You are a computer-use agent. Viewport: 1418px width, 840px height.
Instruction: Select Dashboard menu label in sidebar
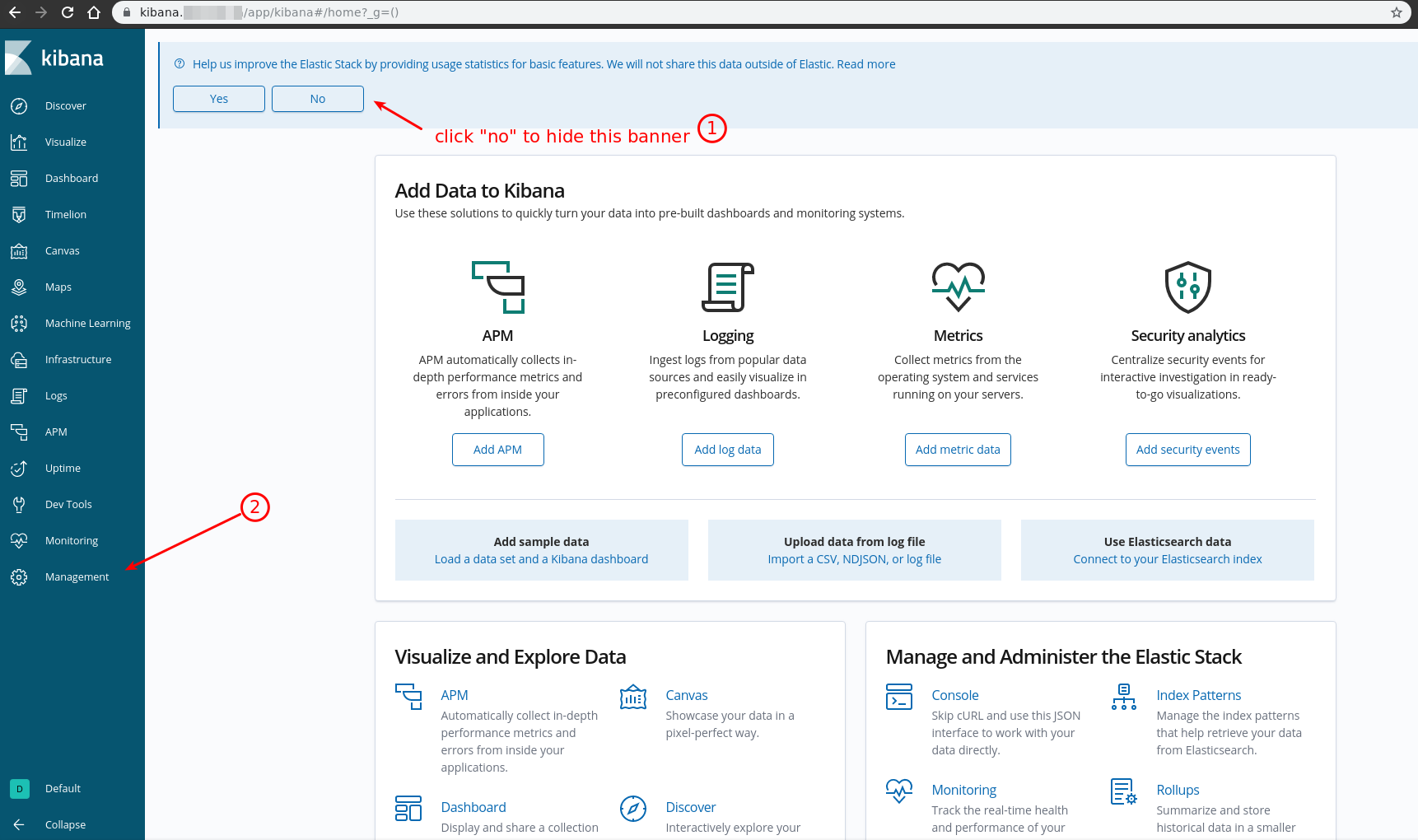coord(72,179)
